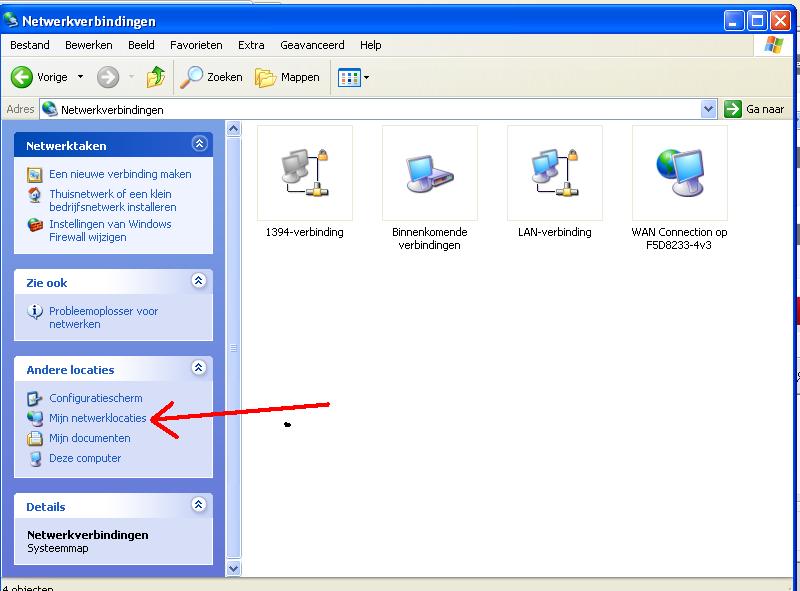Minimize the Netwerkverbindingen window

click(x=733, y=21)
